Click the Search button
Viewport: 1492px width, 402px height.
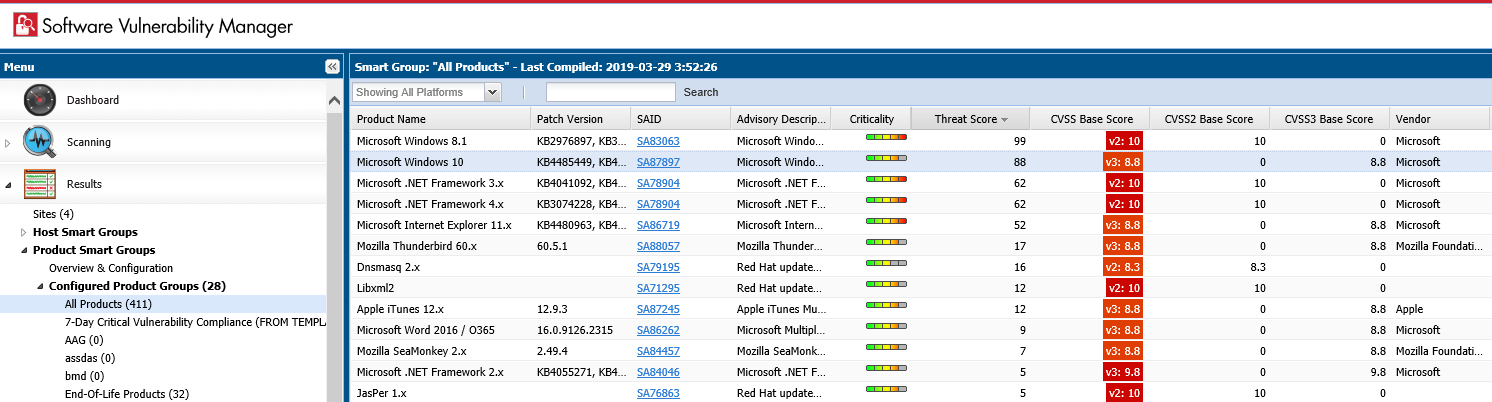[700, 92]
